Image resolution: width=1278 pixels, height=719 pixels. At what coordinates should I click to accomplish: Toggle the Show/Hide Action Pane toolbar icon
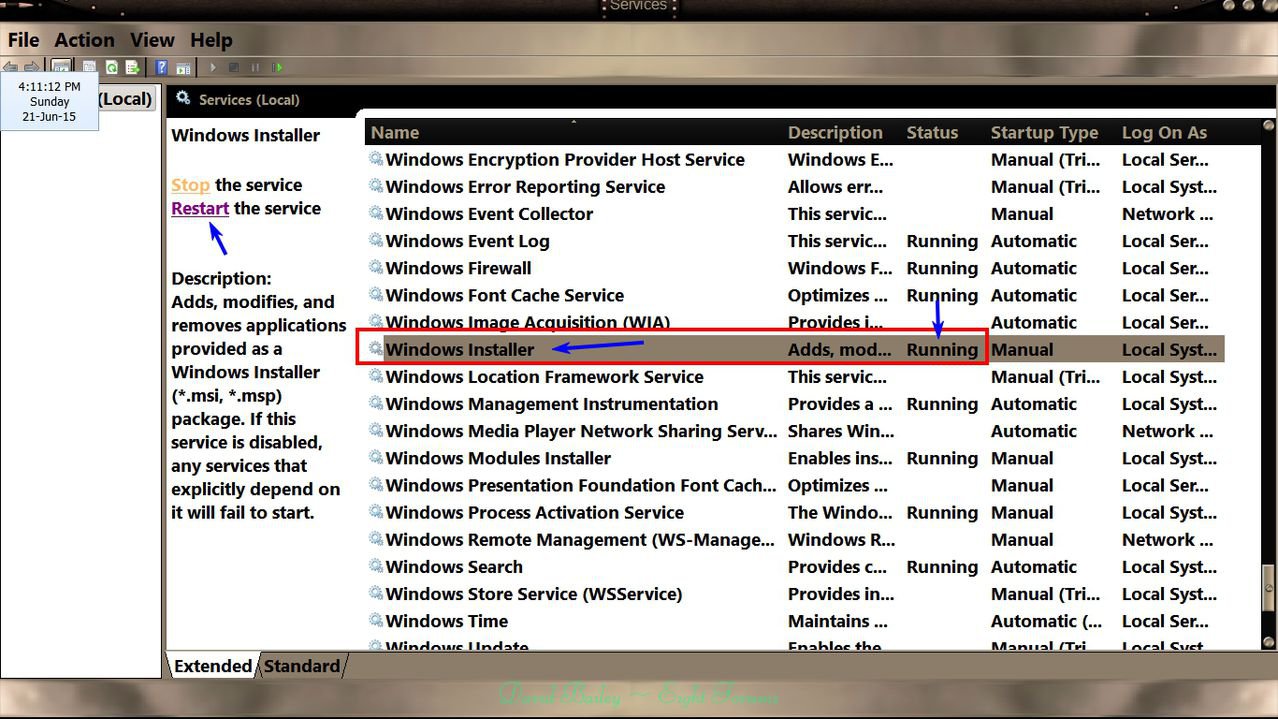183,68
